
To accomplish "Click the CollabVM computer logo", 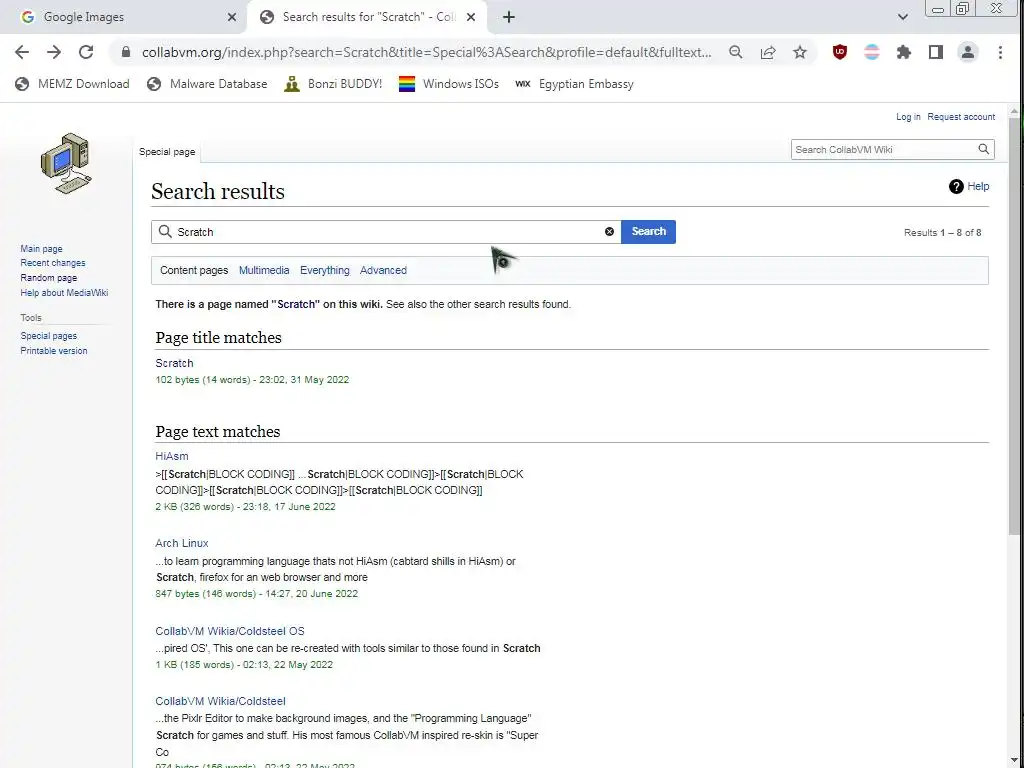I will coord(66,163).
